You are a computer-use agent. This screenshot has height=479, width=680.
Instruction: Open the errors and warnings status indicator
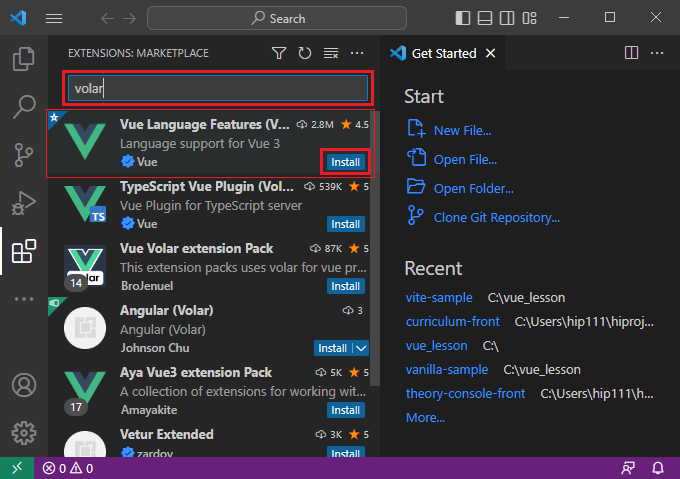(x=68, y=468)
